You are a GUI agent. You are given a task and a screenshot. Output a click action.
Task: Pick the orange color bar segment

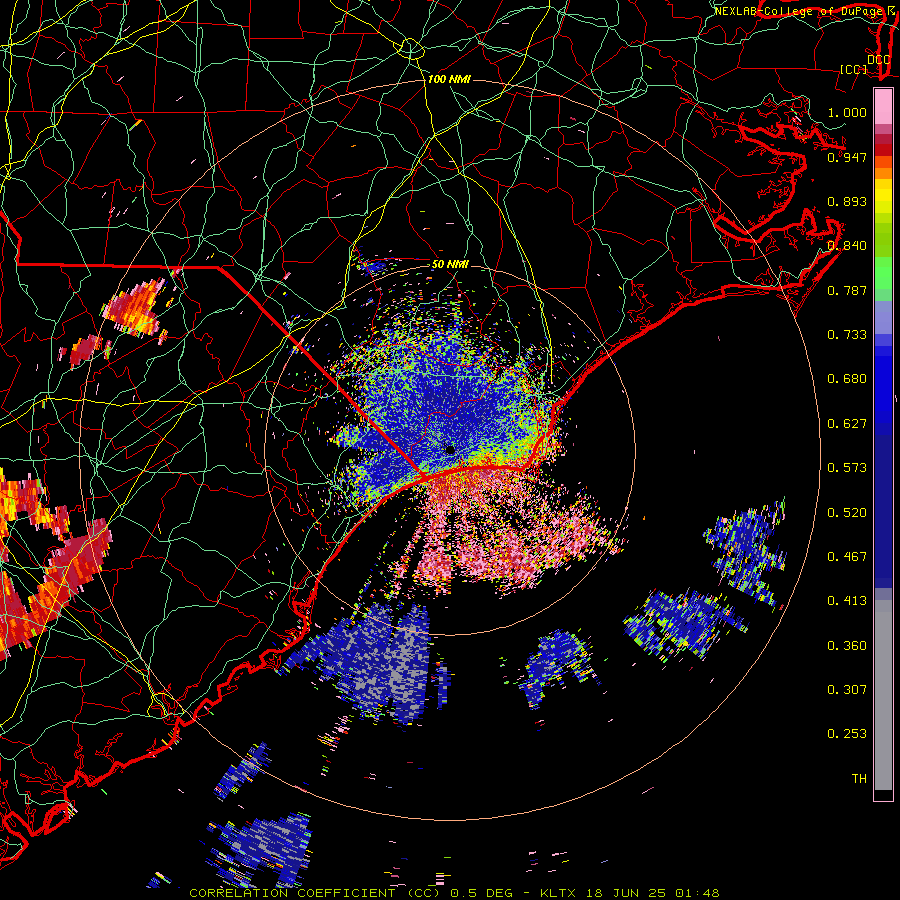click(x=883, y=173)
